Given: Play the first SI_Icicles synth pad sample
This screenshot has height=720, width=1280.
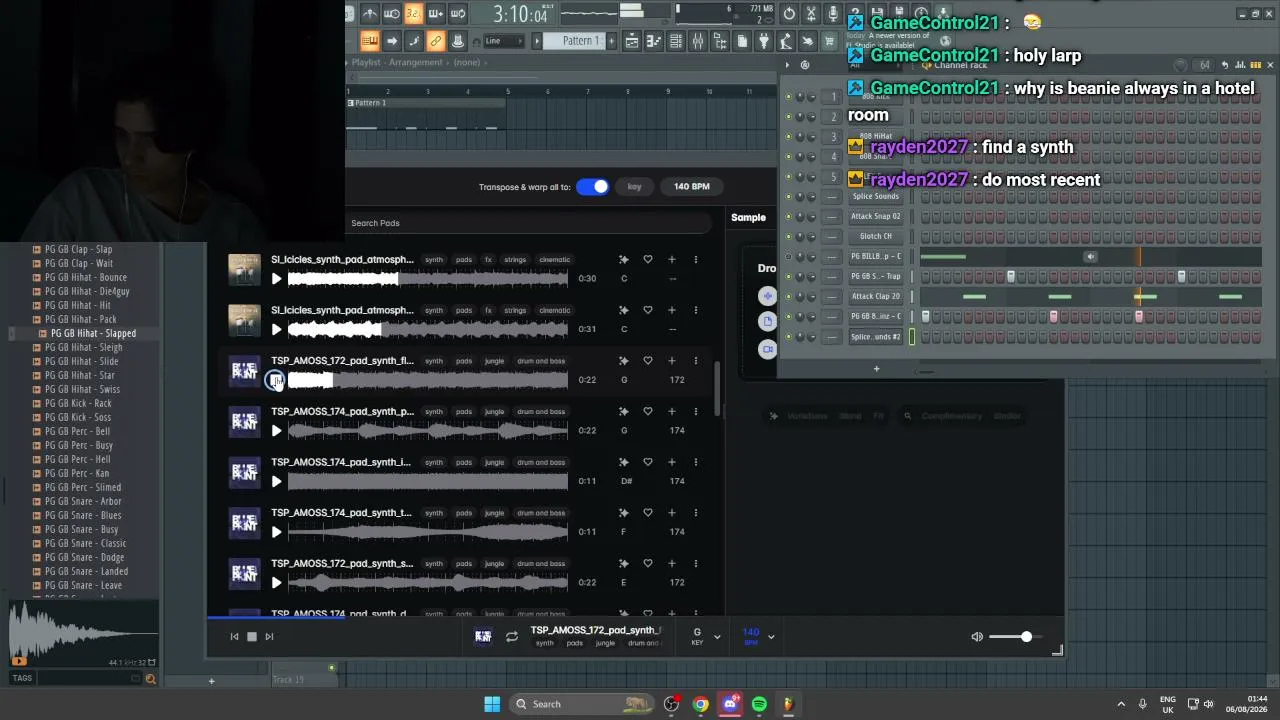Looking at the screenshot, I should (277, 279).
